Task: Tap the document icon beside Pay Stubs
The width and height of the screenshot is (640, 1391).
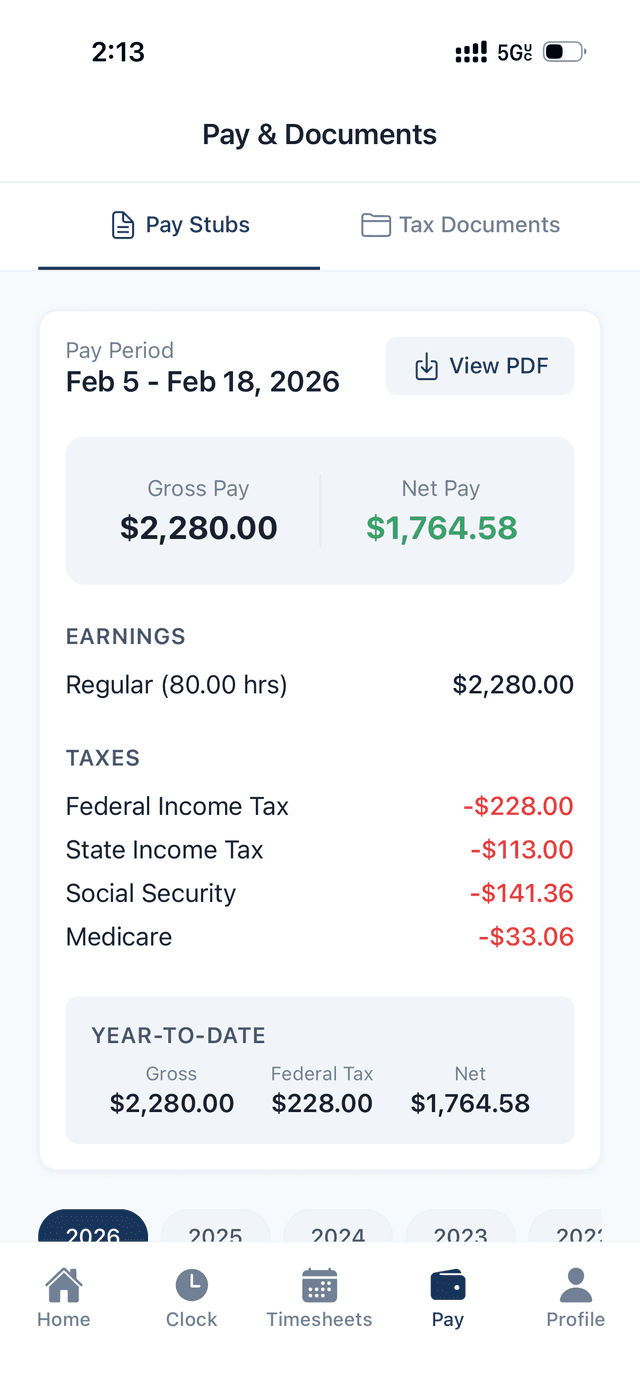Action: point(121,224)
